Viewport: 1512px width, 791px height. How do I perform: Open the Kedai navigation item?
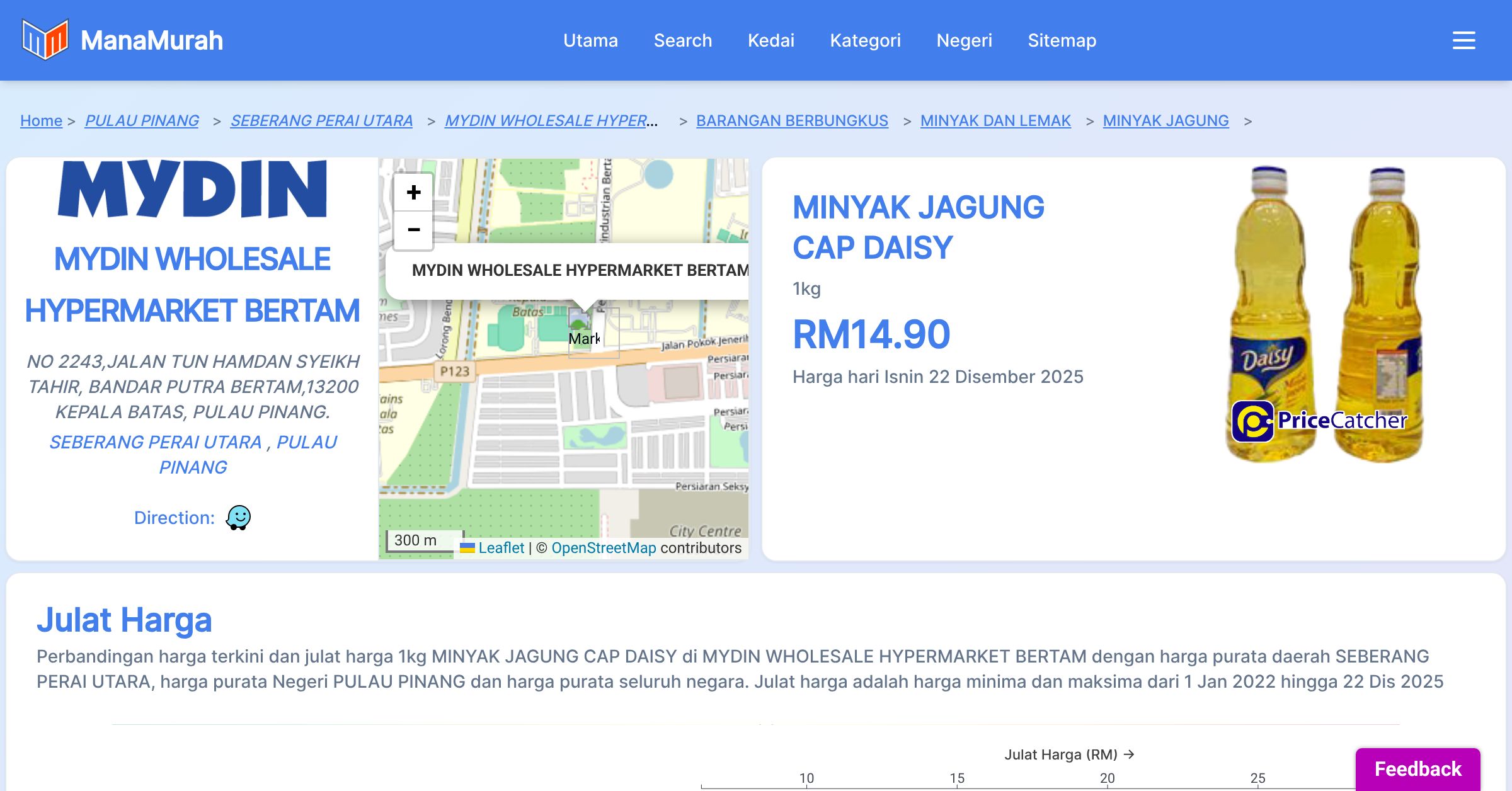click(770, 40)
